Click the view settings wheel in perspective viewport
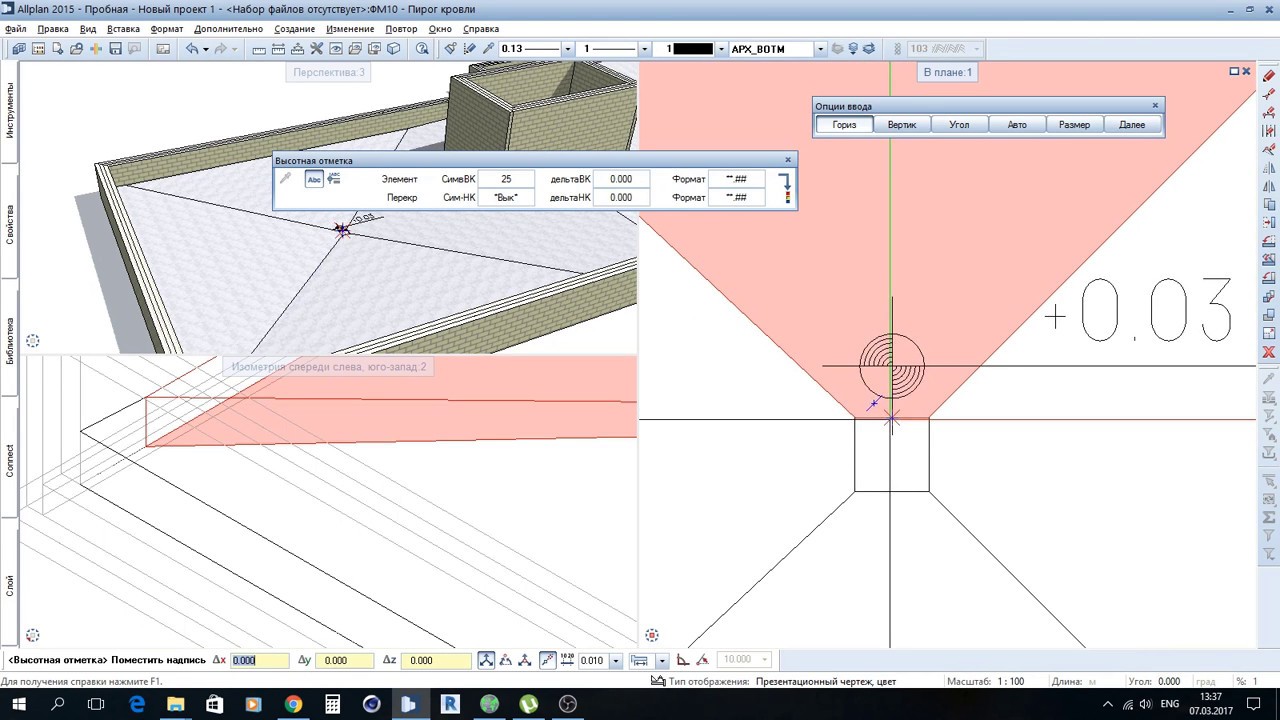This screenshot has height=720, width=1280. (x=32, y=341)
